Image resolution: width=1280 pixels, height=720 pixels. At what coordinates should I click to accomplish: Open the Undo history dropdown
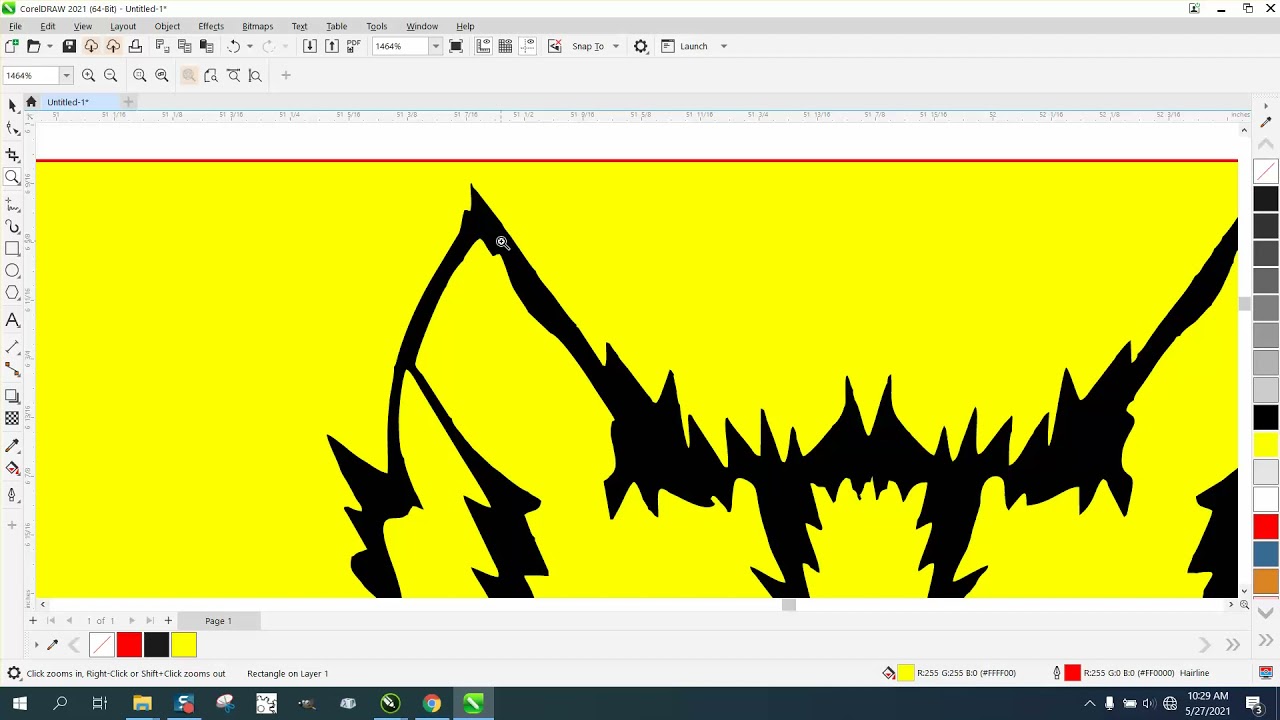click(x=249, y=46)
